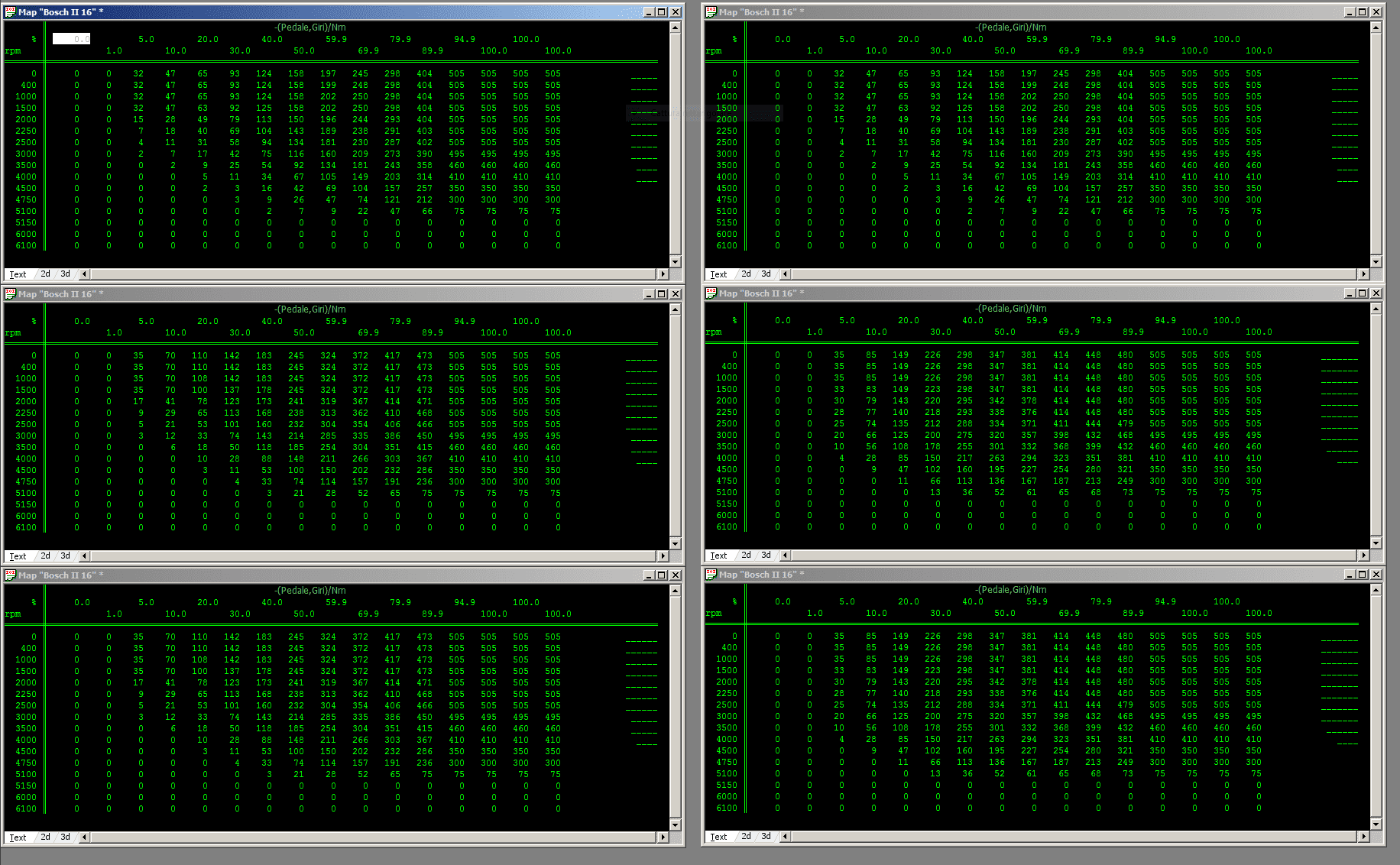Click value 287 in the 2500 row, top-right map
The height and width of the screenshot is (865, 1400).
point(1094,143)
